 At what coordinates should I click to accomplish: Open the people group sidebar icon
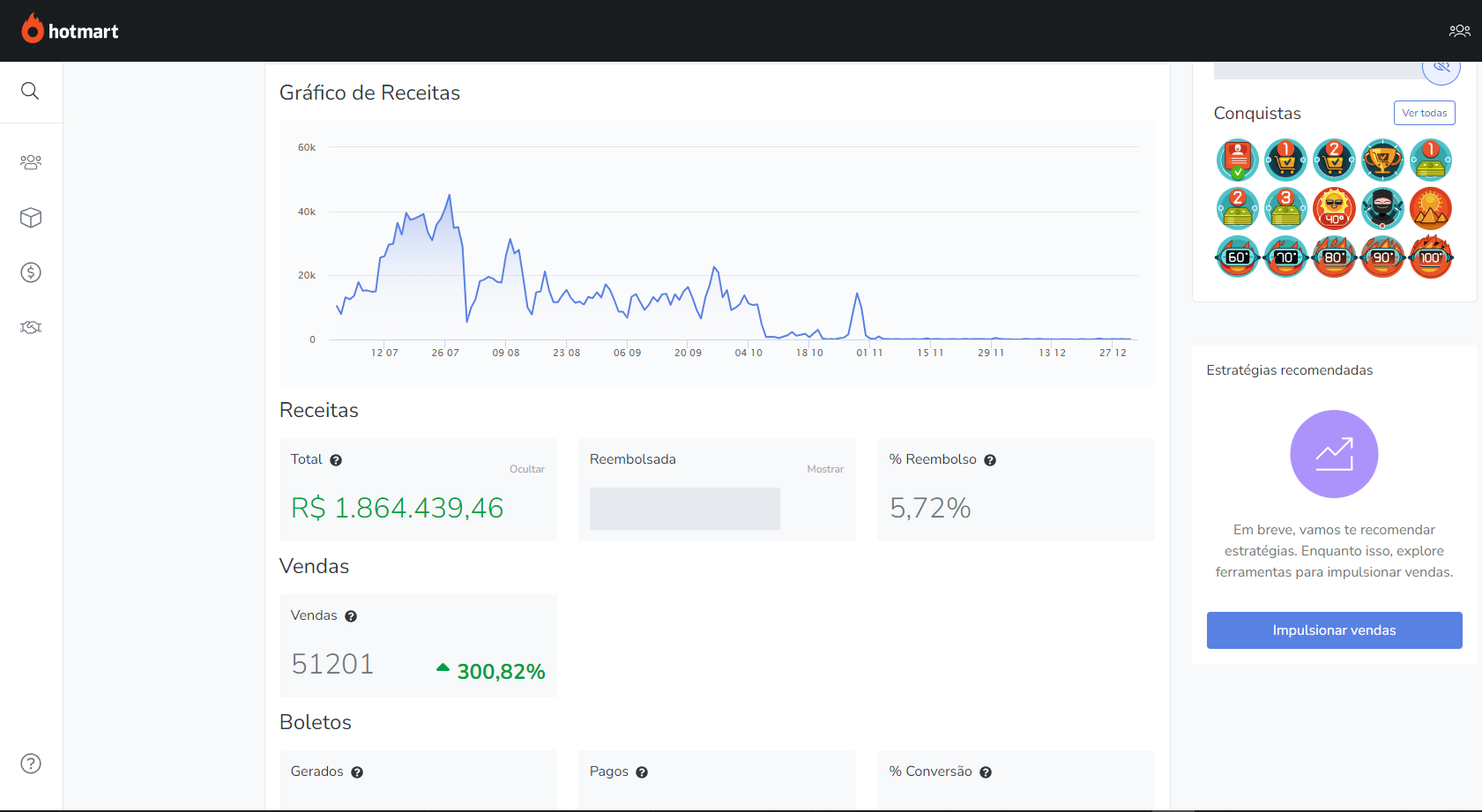31,162
